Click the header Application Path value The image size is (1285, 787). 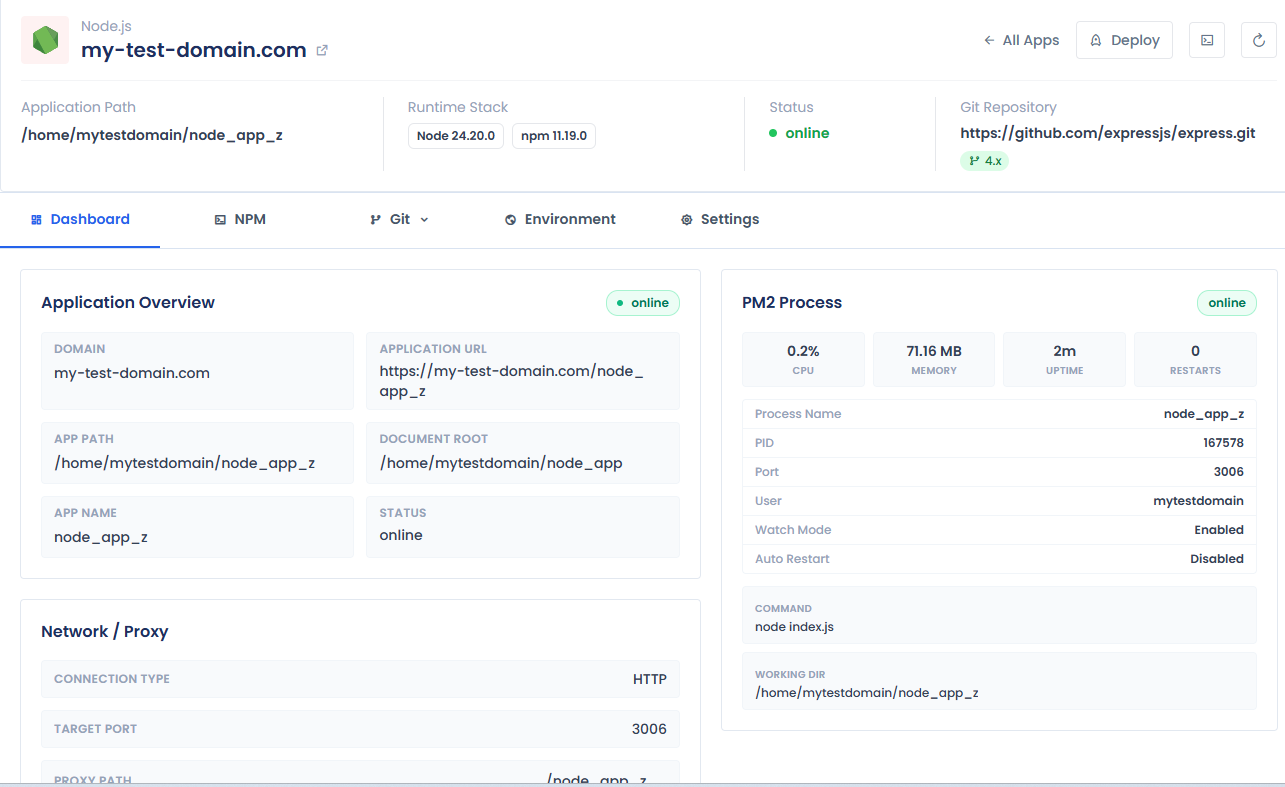152,135
